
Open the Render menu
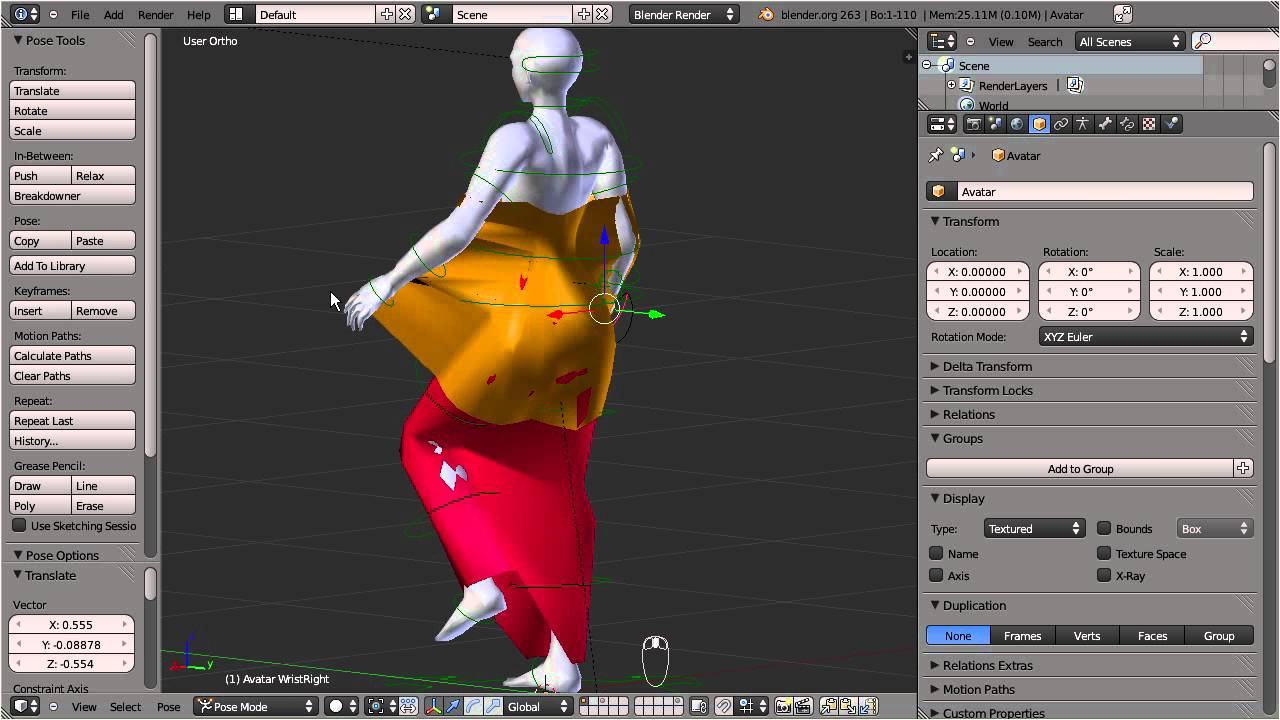(x=155, y=14)
